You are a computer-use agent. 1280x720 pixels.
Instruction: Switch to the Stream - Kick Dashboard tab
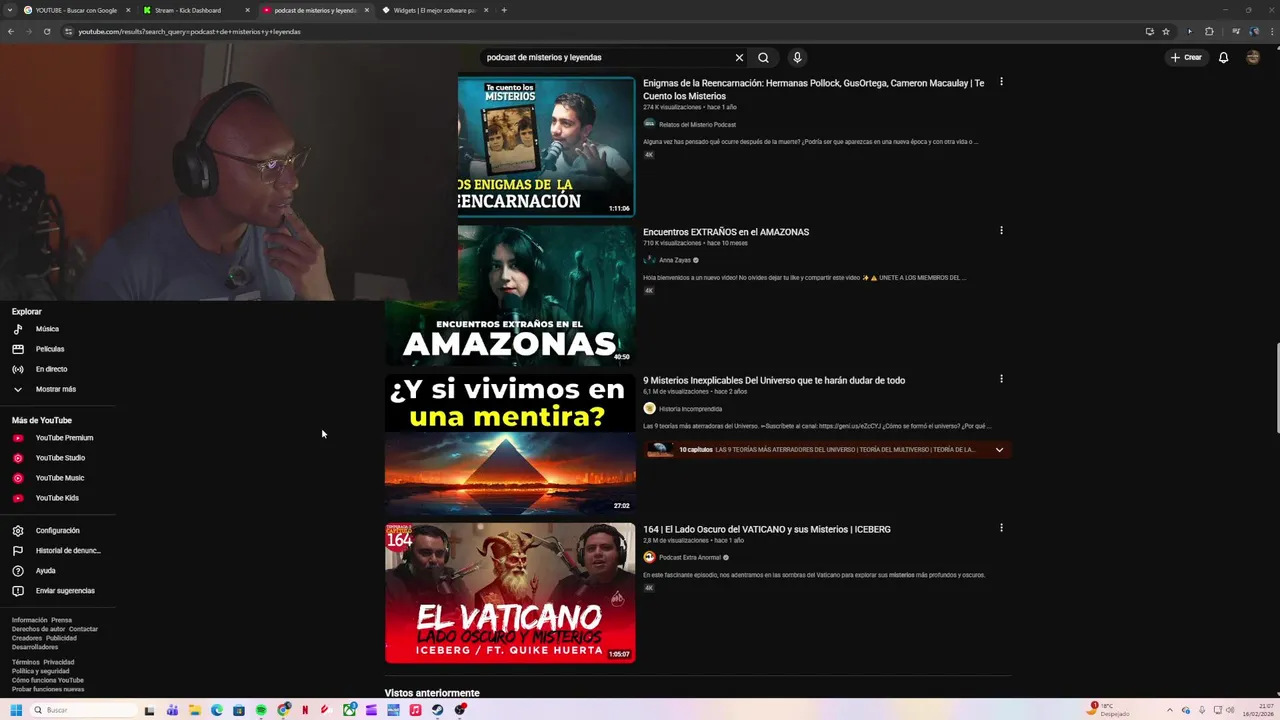[x=195, y=10]
